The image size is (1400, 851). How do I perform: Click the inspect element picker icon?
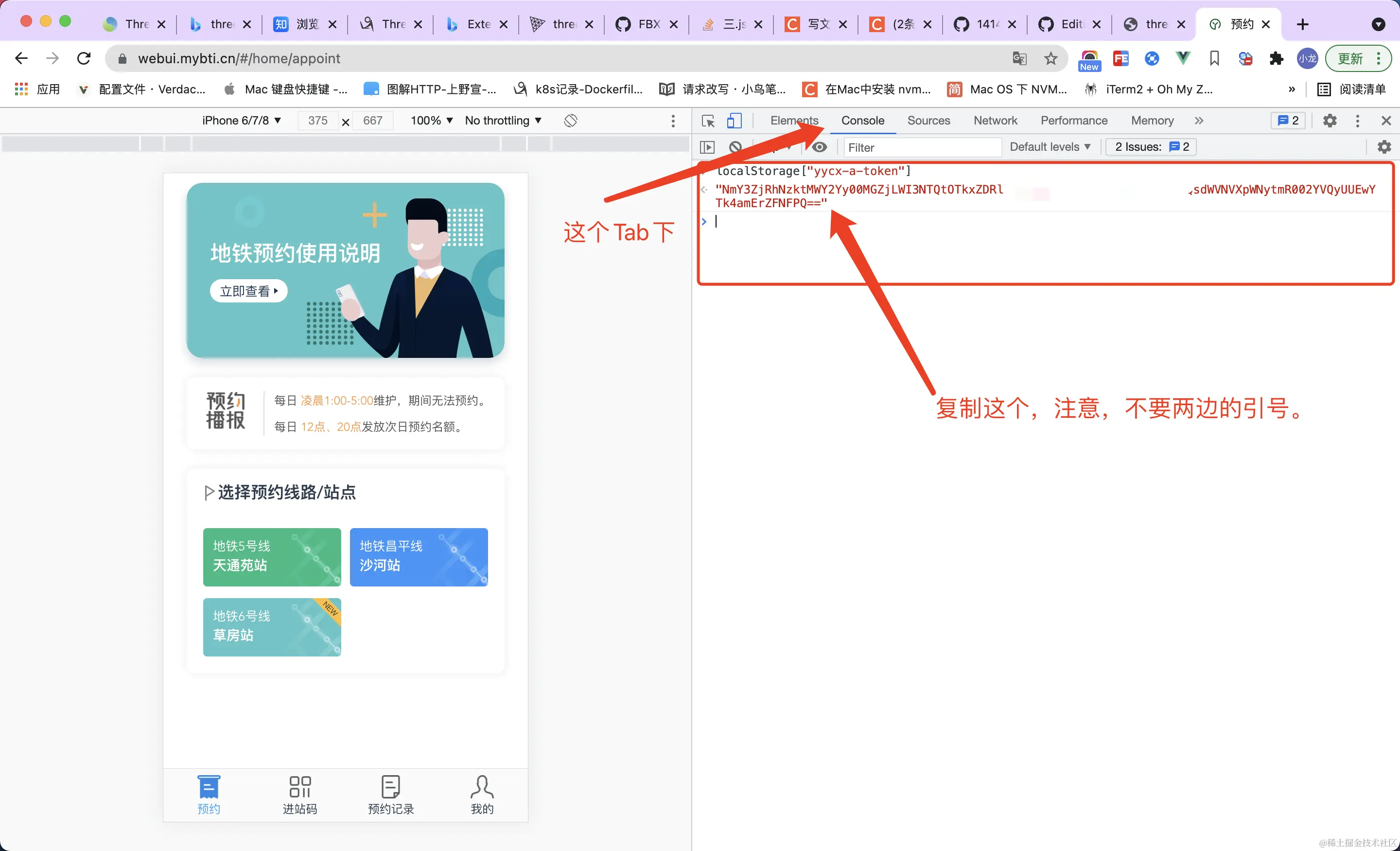[708, 121]
